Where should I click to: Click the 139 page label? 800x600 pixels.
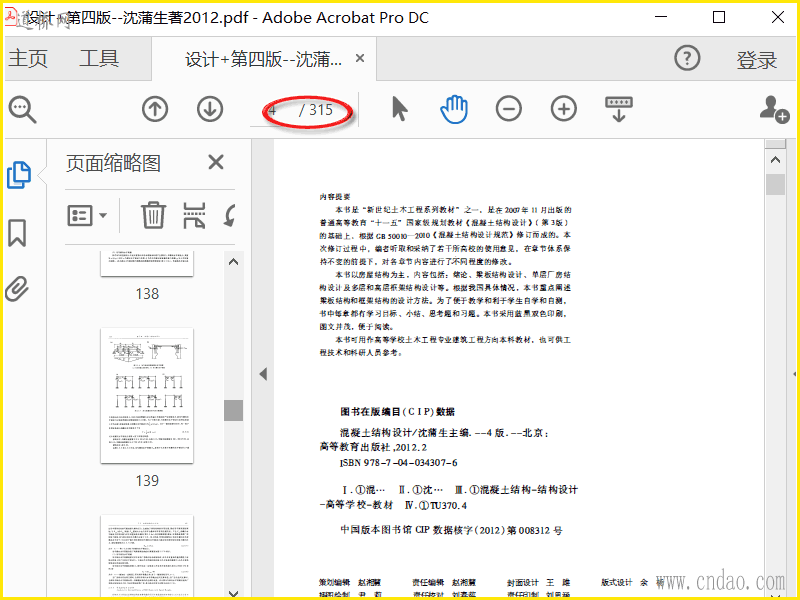tap(147, 481)
